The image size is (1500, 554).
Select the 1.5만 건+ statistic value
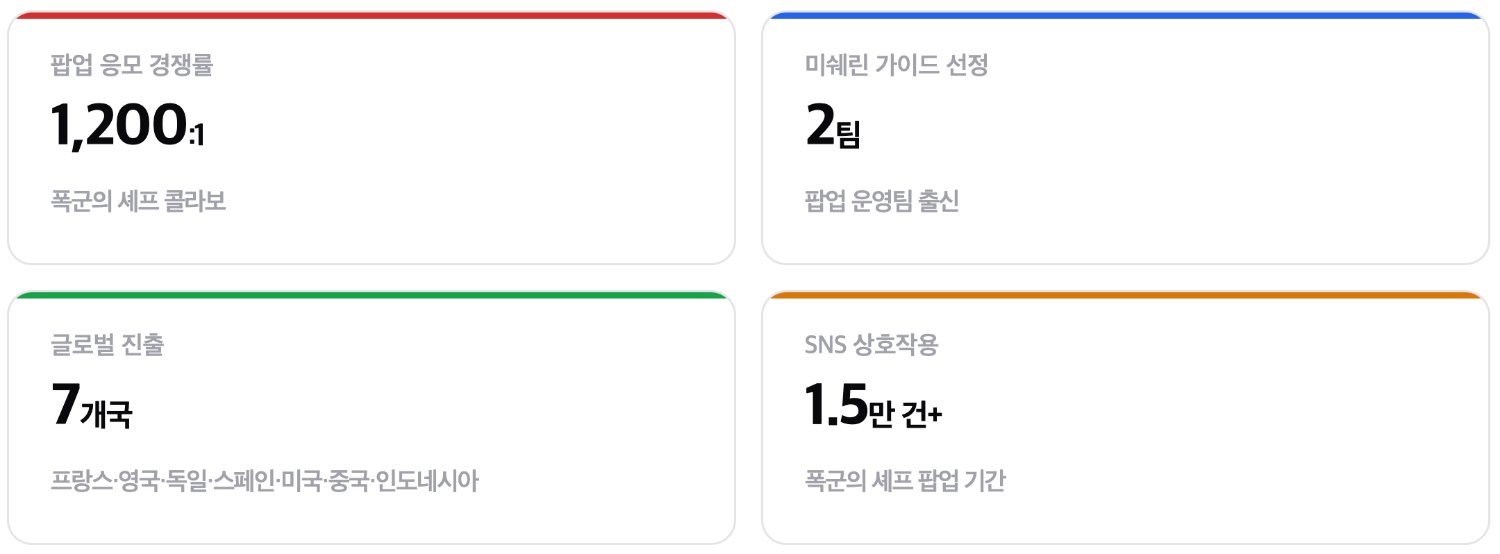[873, 408]
